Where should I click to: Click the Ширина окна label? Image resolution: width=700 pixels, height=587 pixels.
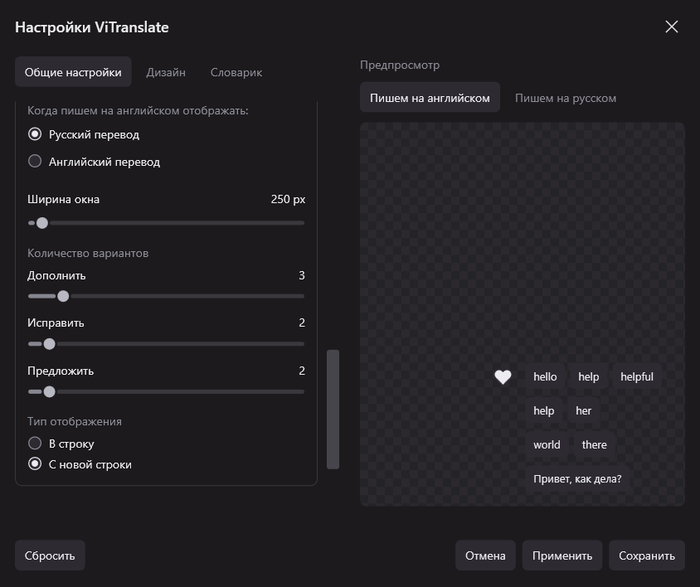coord(63,199)
